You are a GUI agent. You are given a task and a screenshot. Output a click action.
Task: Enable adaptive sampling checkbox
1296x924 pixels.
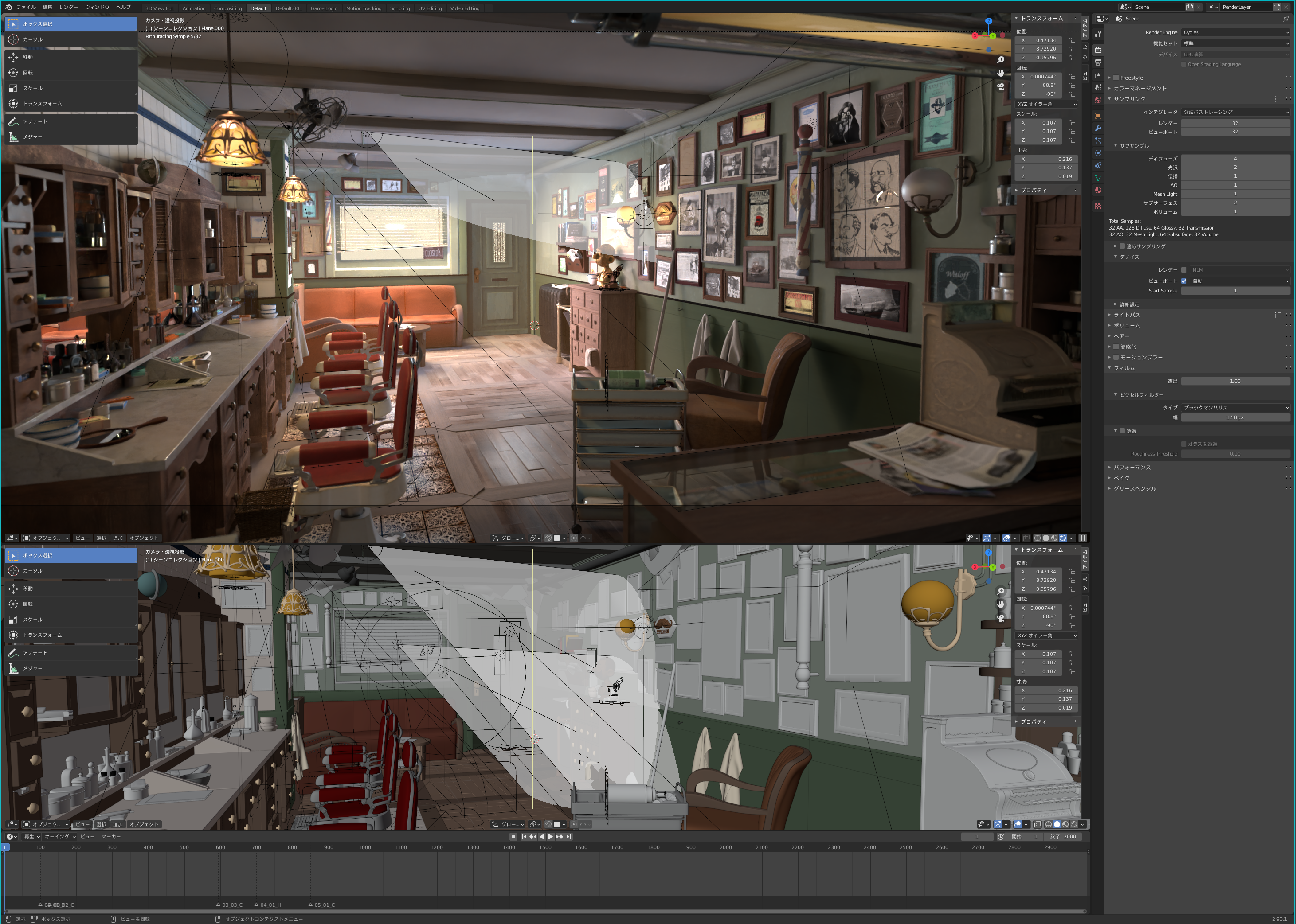tap(1122, 246)
